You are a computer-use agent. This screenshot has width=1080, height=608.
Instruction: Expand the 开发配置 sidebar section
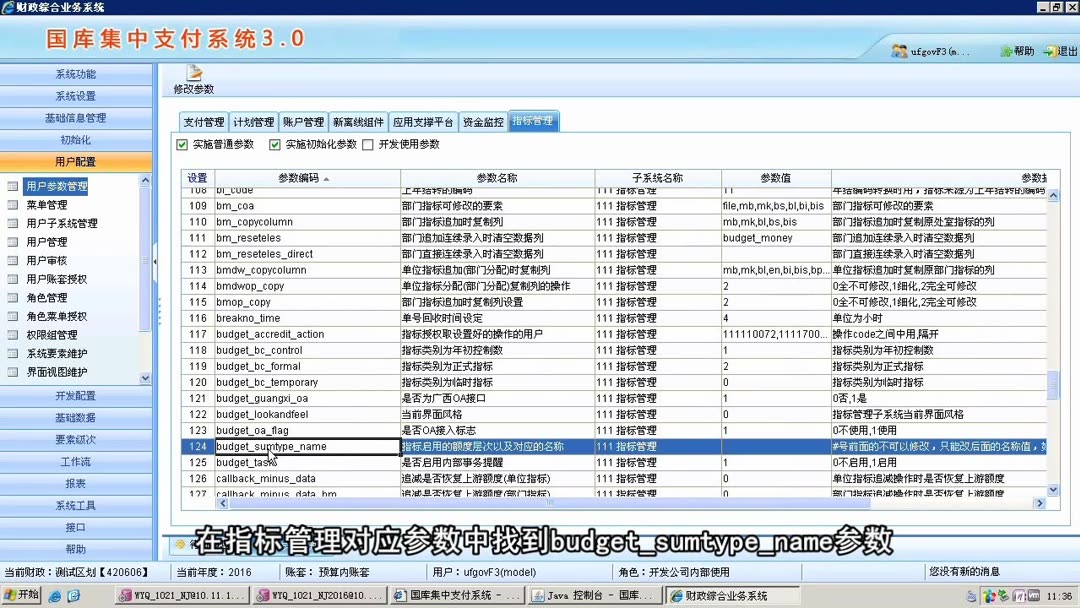pos(74,395)
